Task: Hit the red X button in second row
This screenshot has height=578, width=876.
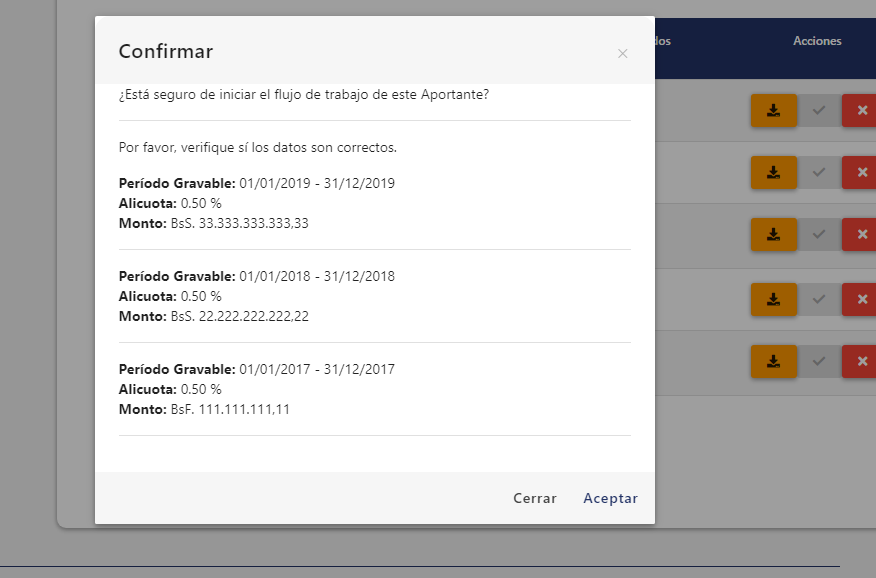Action: pos(860,172)
